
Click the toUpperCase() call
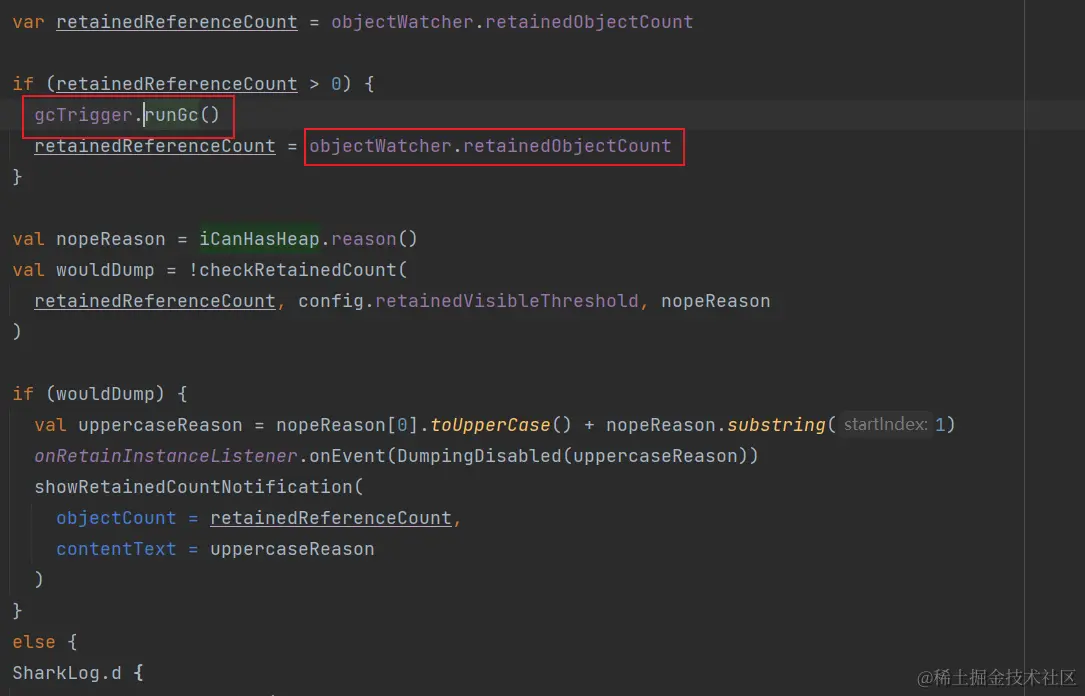click(501, 425)
